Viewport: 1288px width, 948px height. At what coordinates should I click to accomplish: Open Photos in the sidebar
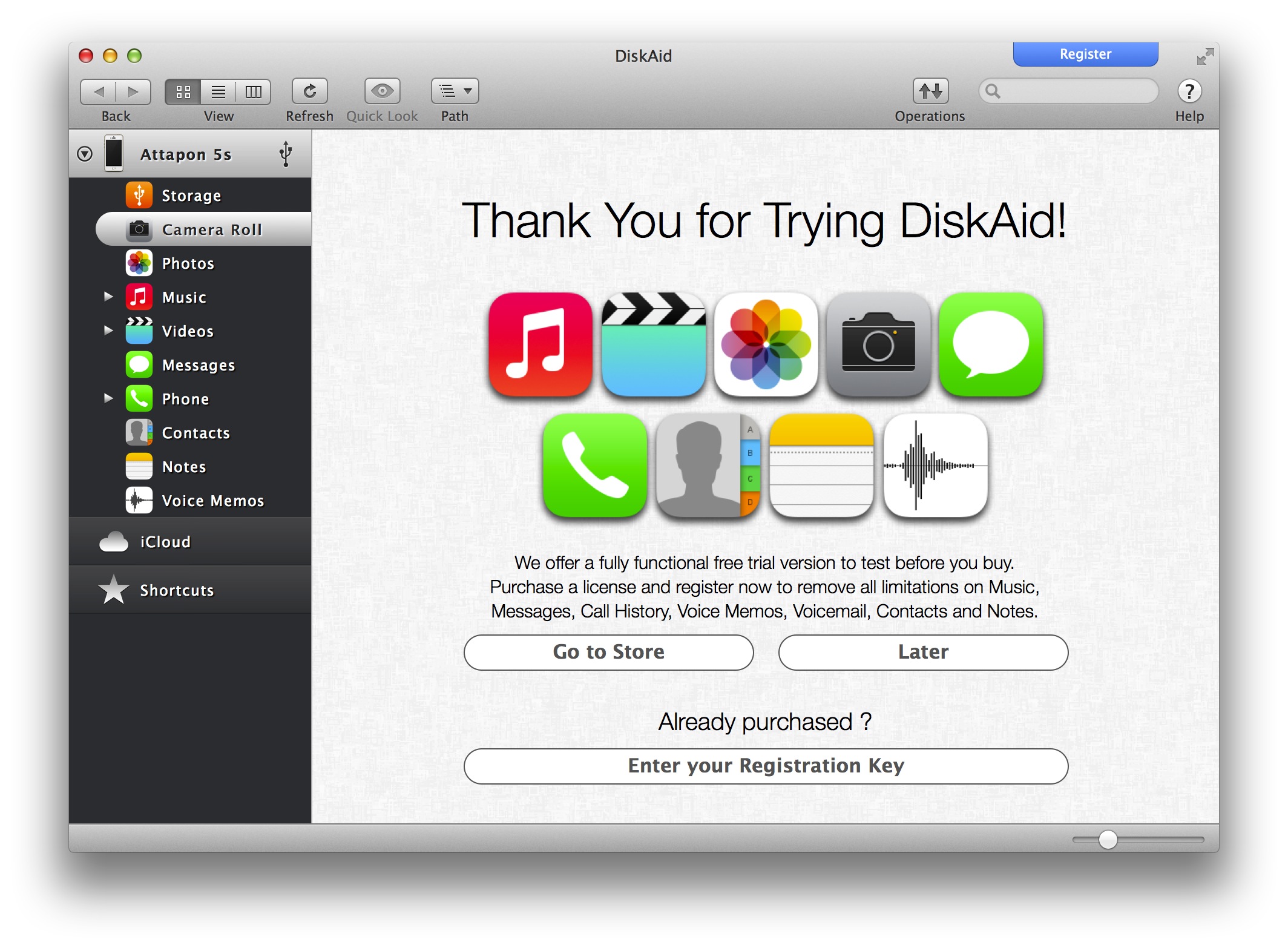(190, 263)
